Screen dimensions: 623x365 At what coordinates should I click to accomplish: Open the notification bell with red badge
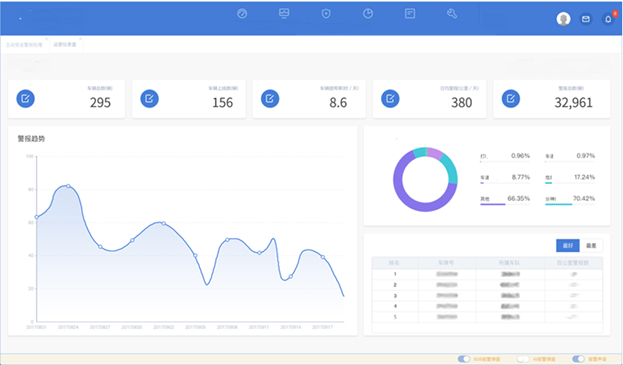point(608,19)
